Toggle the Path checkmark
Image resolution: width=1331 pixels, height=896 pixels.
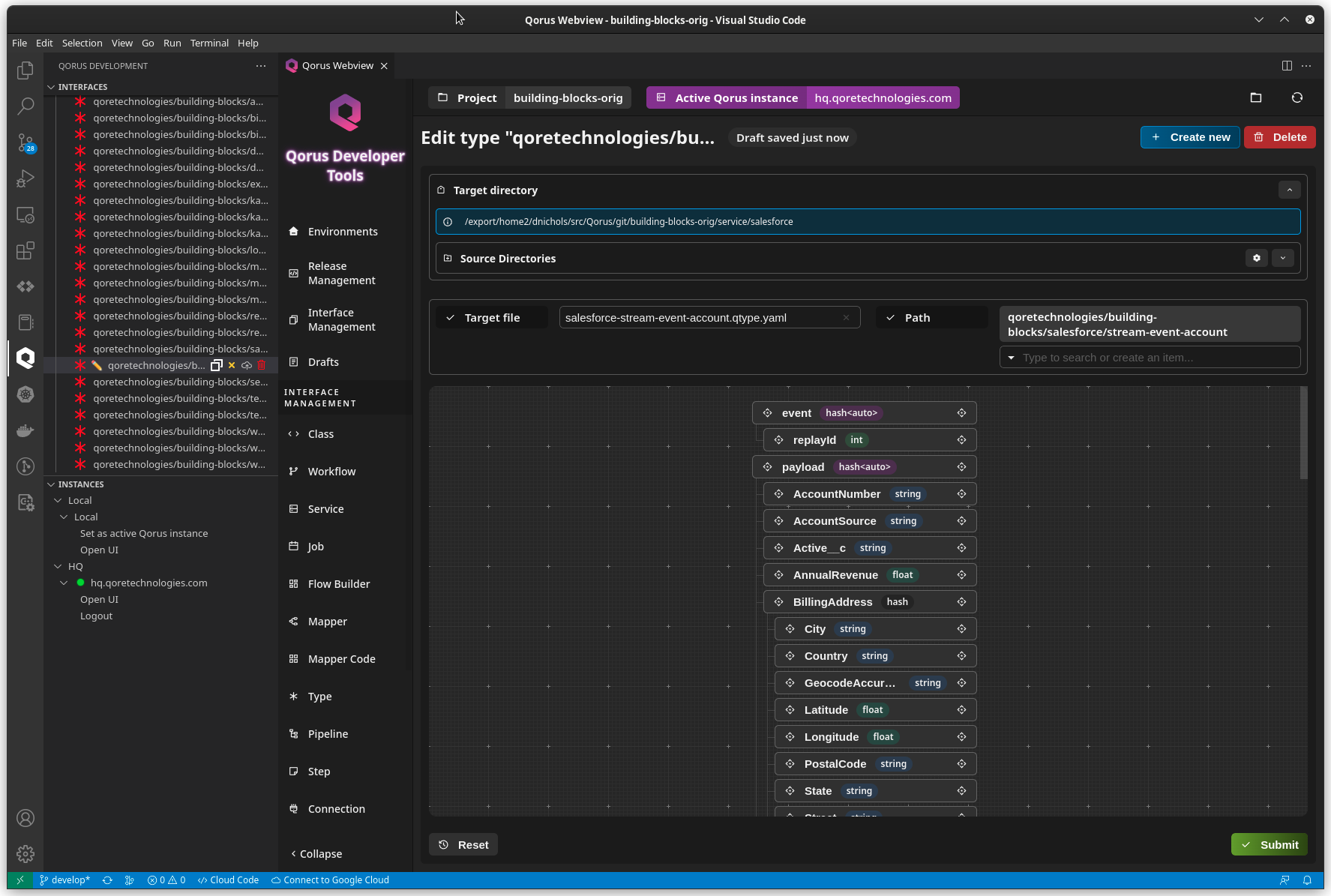click(891, 318)
